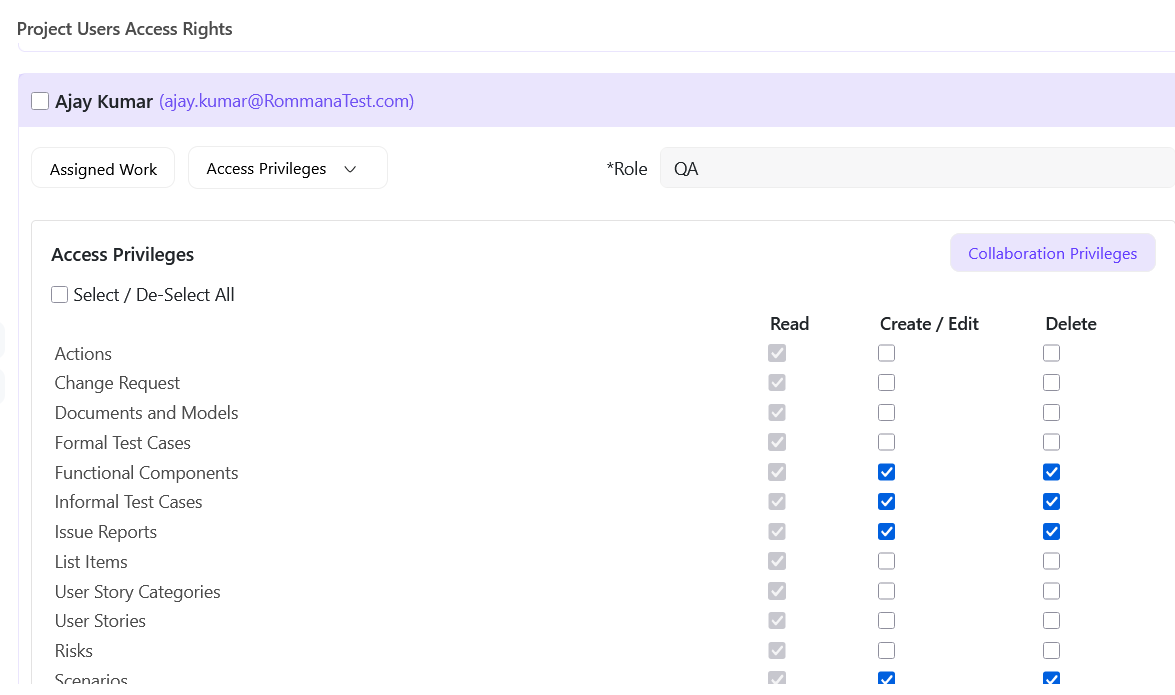Toggle the Select / De-Select All checkbox
1175x695 pixels.
[59, 294]
